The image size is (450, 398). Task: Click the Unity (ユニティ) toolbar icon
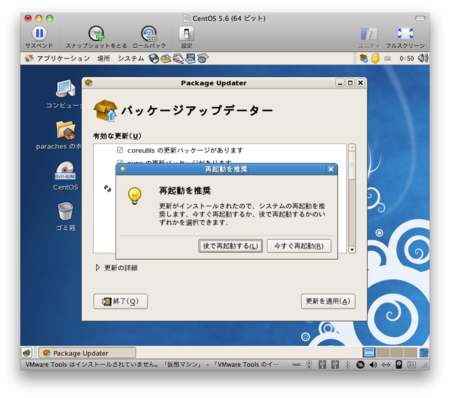(x=369, y=34)
